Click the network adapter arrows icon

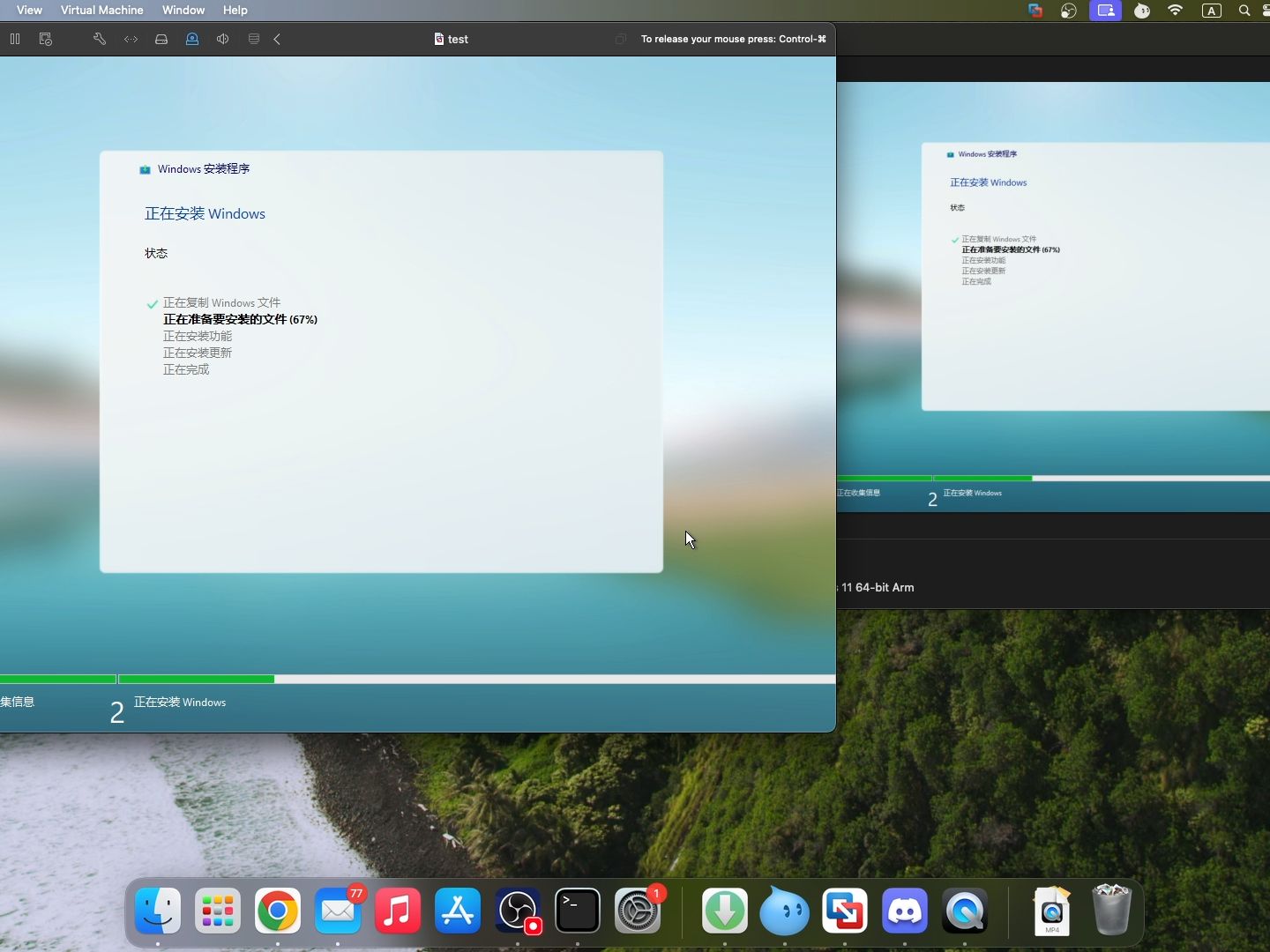pos(131,39)
